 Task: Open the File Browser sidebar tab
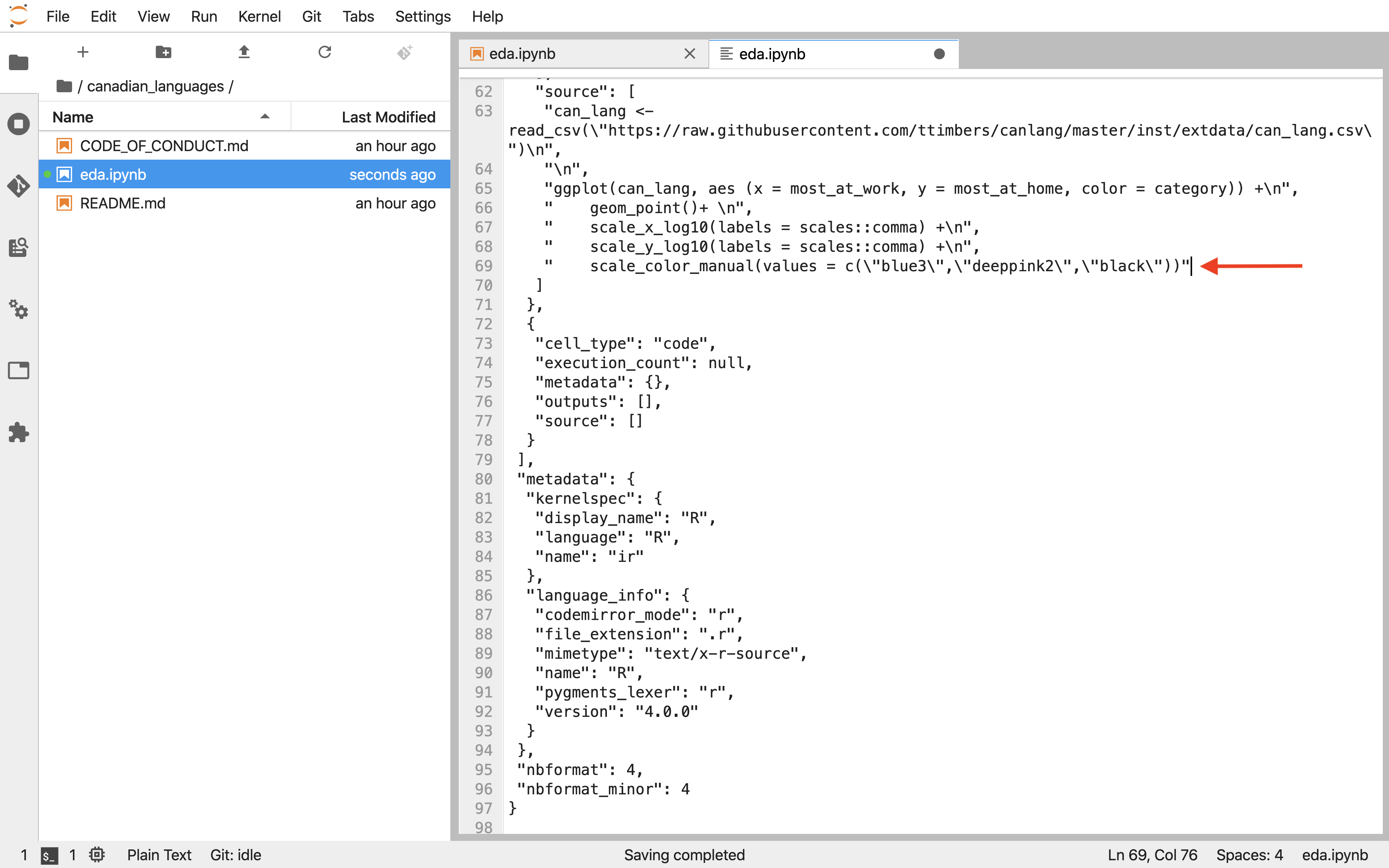18,62
